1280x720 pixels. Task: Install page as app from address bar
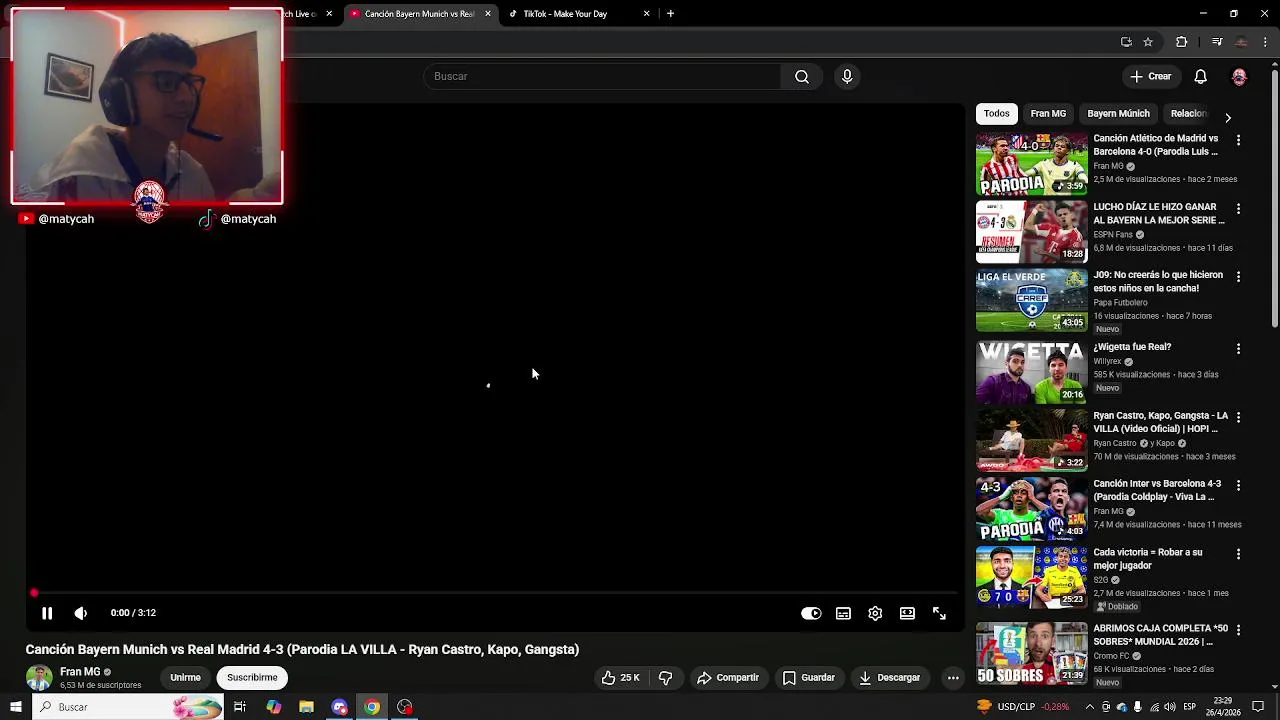click(1126, 42)
